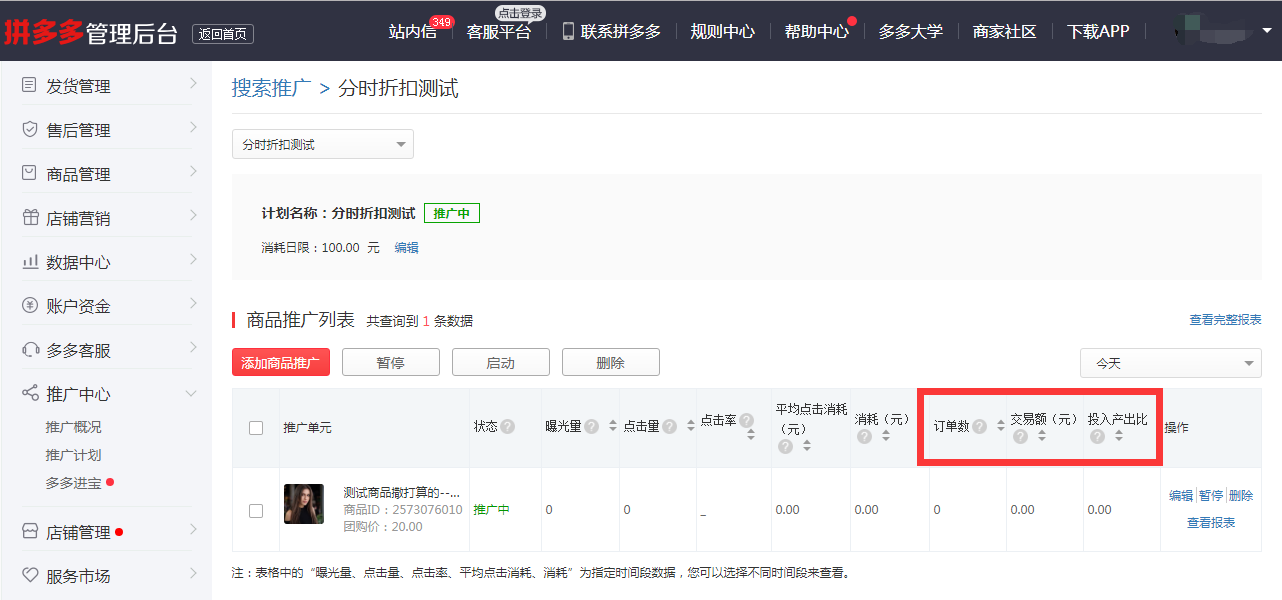Expand the 发货管理 chevron

[192, 85]
